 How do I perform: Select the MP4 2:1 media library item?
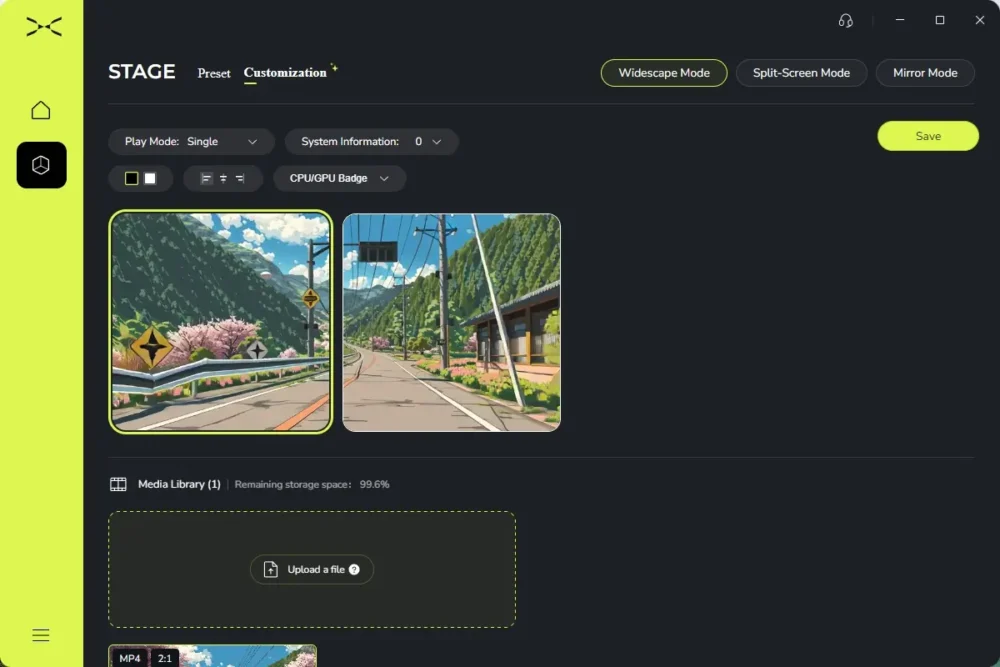[212, 656]
